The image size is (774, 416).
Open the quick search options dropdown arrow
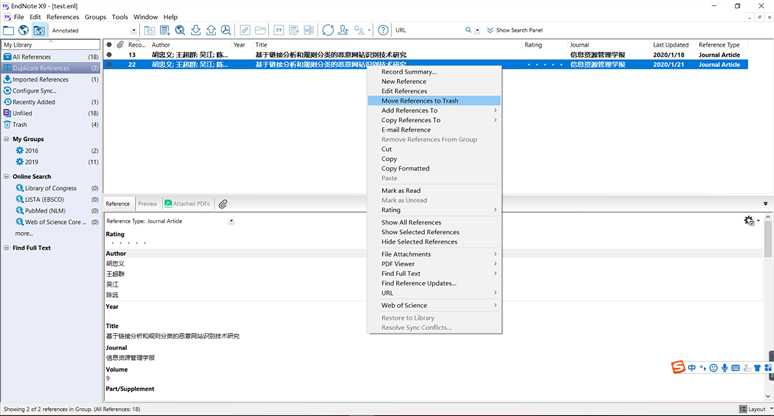477,31
